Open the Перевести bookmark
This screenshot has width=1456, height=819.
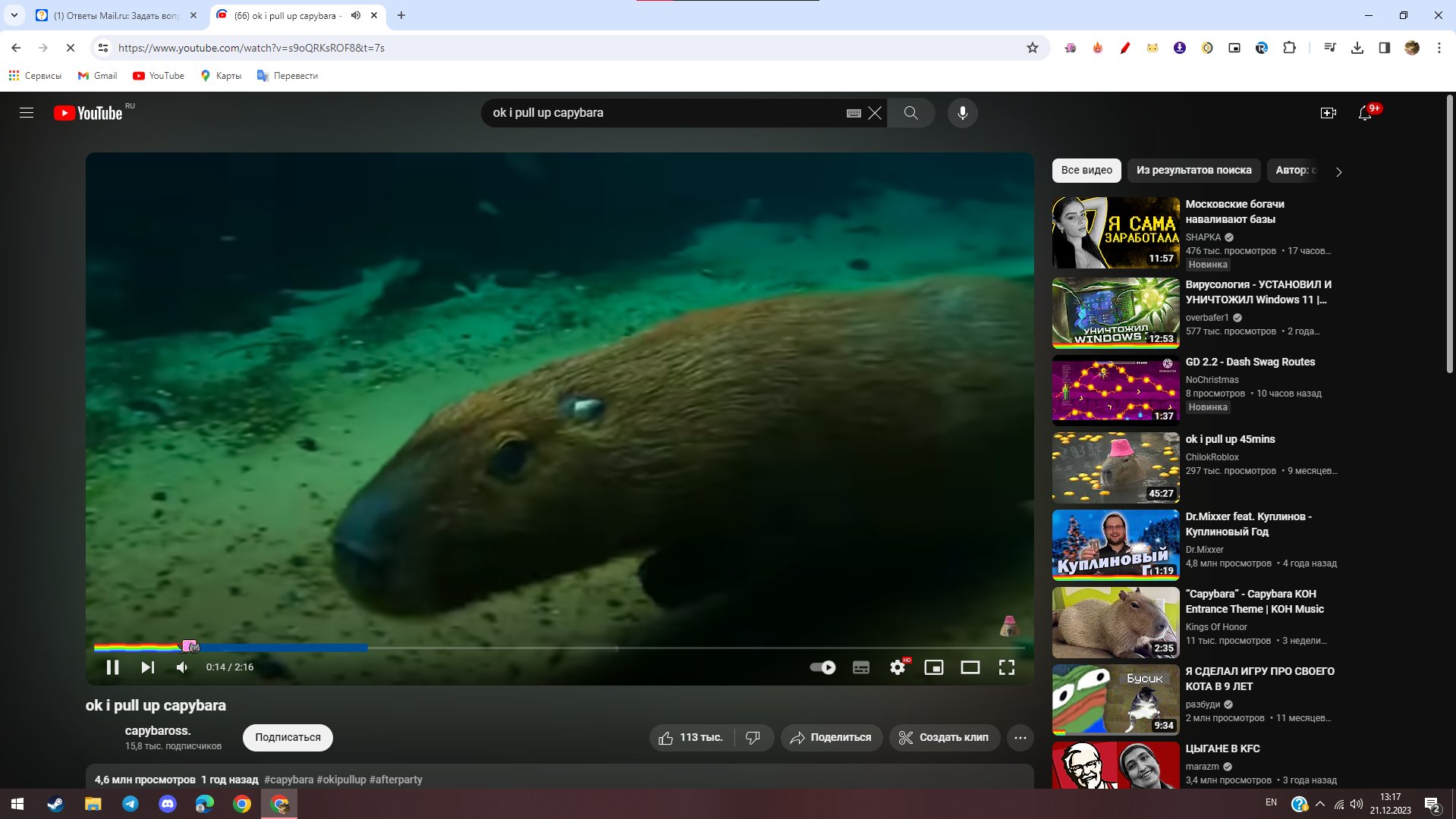coord(288,76)
